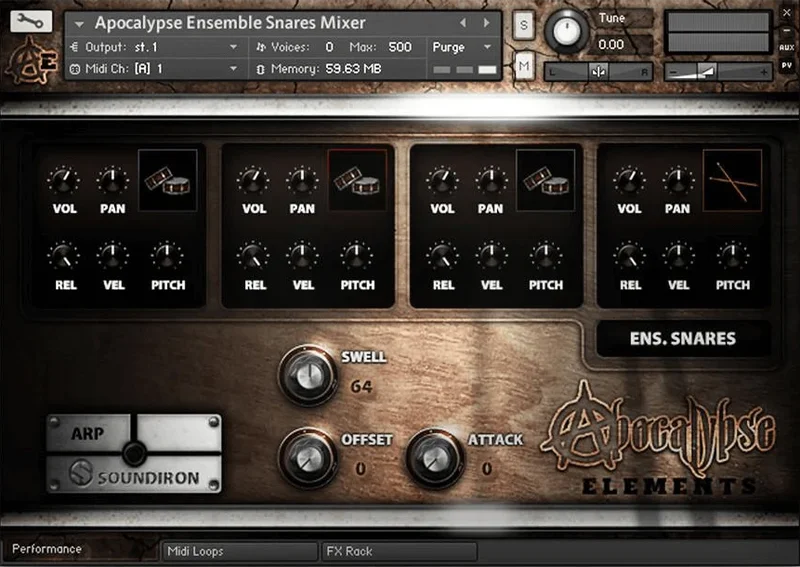The image size is (800, 567).
Task: Click the ATTACK value 0
Action: pyautogui.click(x=487, y=469)
